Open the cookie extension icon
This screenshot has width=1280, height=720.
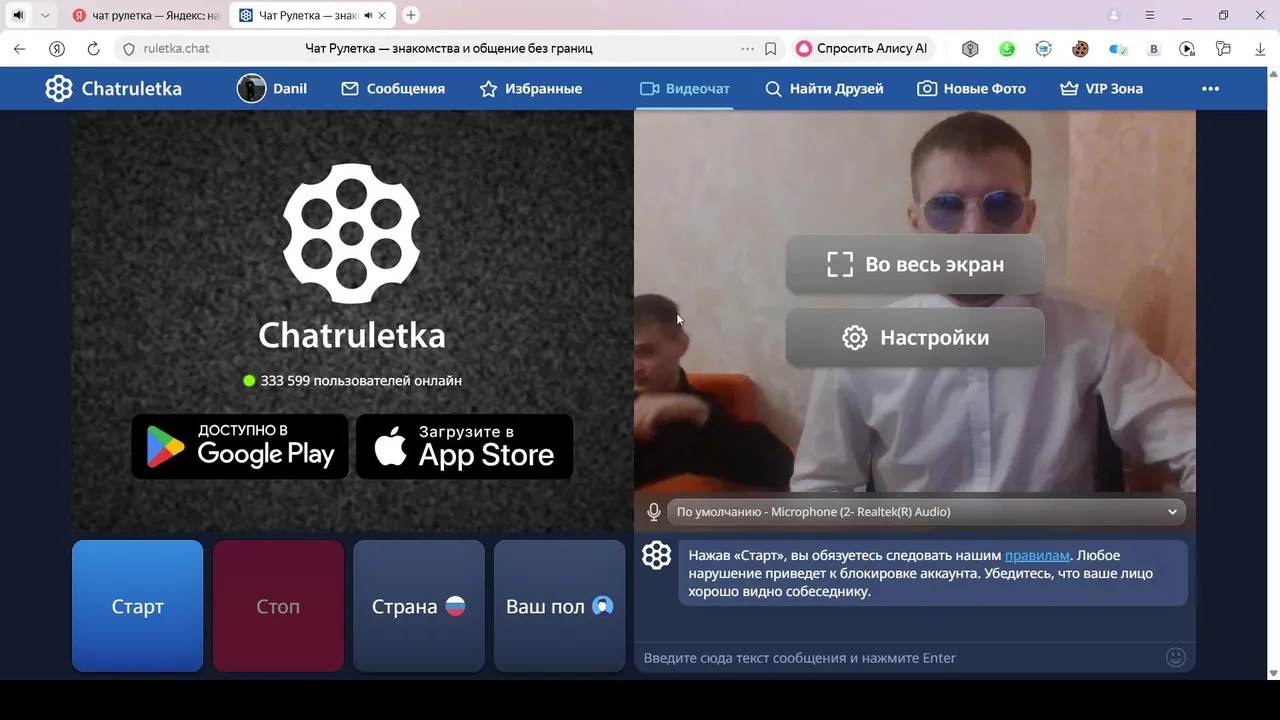pyautogui.click(x=1080, y=48)
